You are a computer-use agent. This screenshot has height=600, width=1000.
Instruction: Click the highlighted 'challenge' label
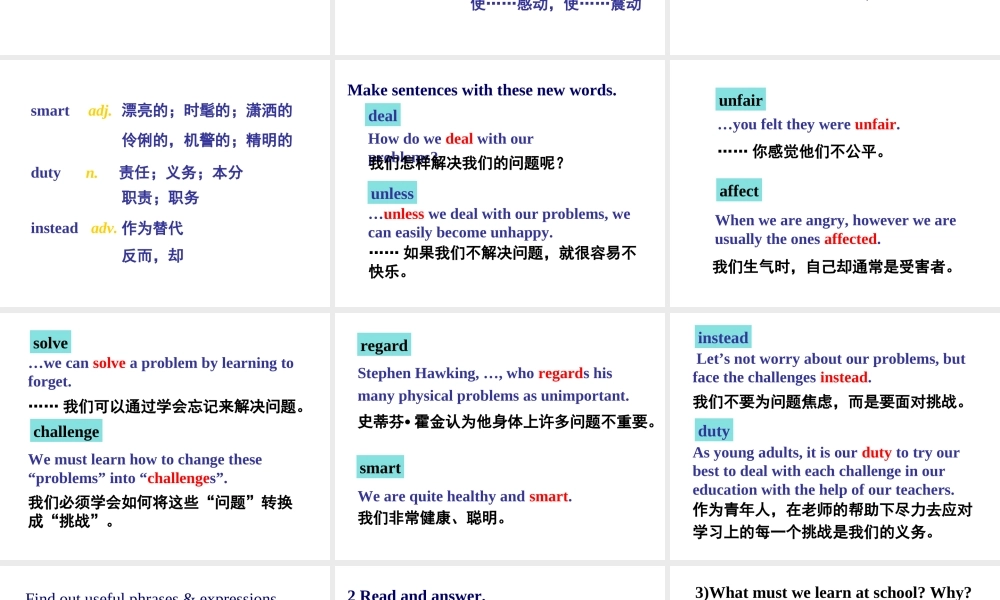[66, 432]
